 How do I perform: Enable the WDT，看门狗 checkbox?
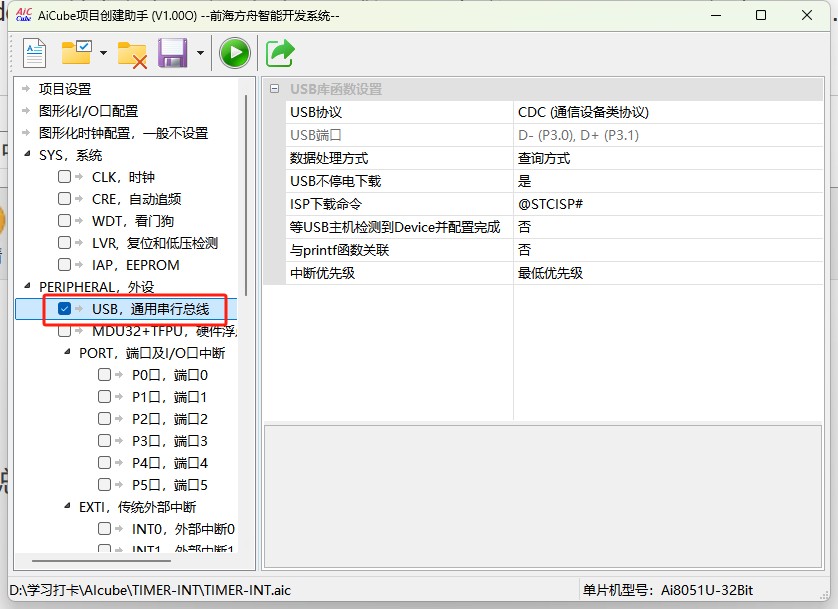(x=64, y=221)
